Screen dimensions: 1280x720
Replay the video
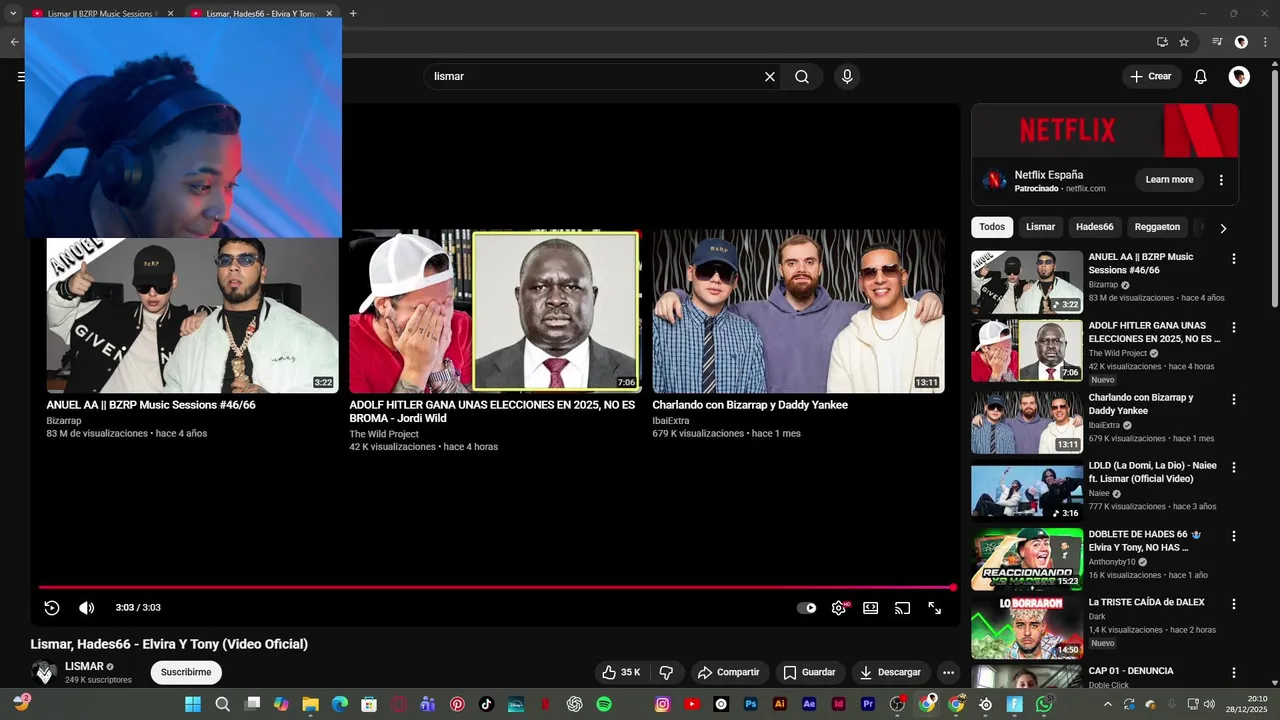(52, 608)
